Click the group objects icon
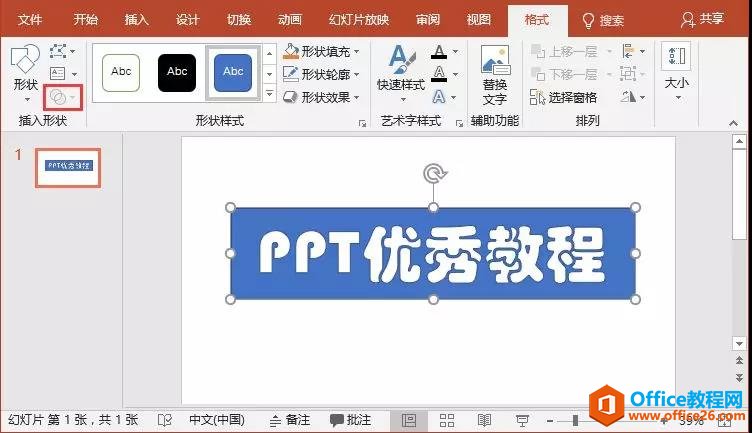Viewport: 752px width, 433px height. coord(628,74)
